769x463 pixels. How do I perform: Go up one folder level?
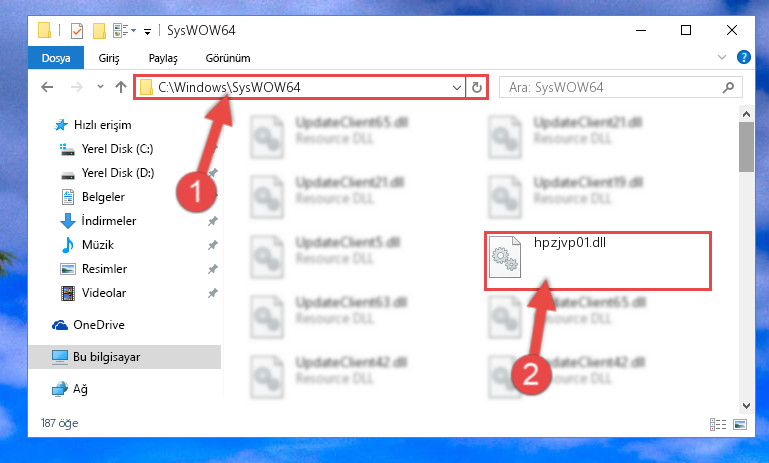coord(121,87)
